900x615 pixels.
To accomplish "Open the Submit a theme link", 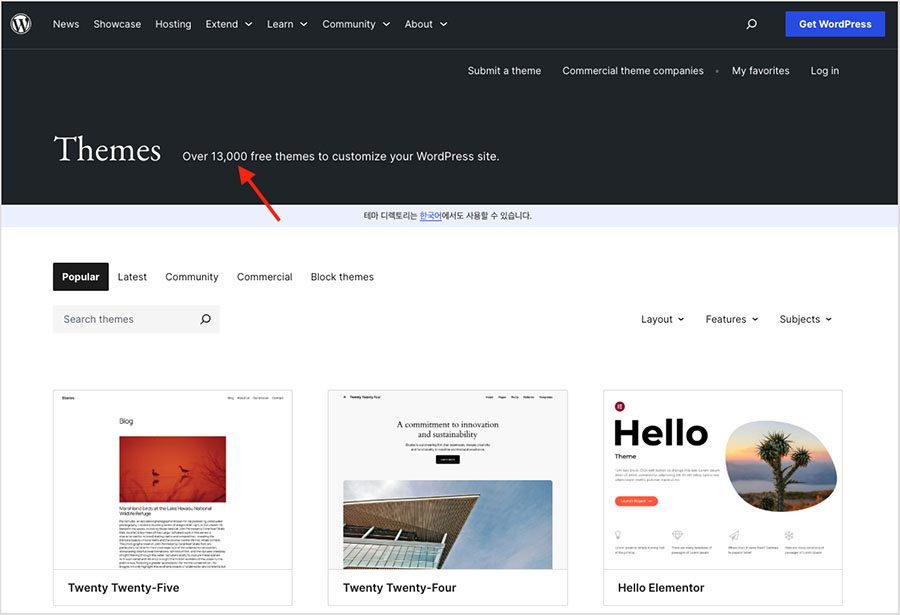I will coord(504,71).
